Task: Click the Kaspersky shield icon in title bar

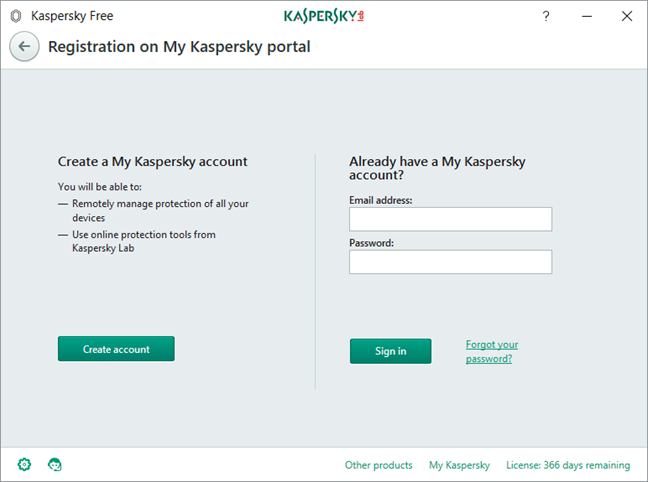Action: point(15,16)
